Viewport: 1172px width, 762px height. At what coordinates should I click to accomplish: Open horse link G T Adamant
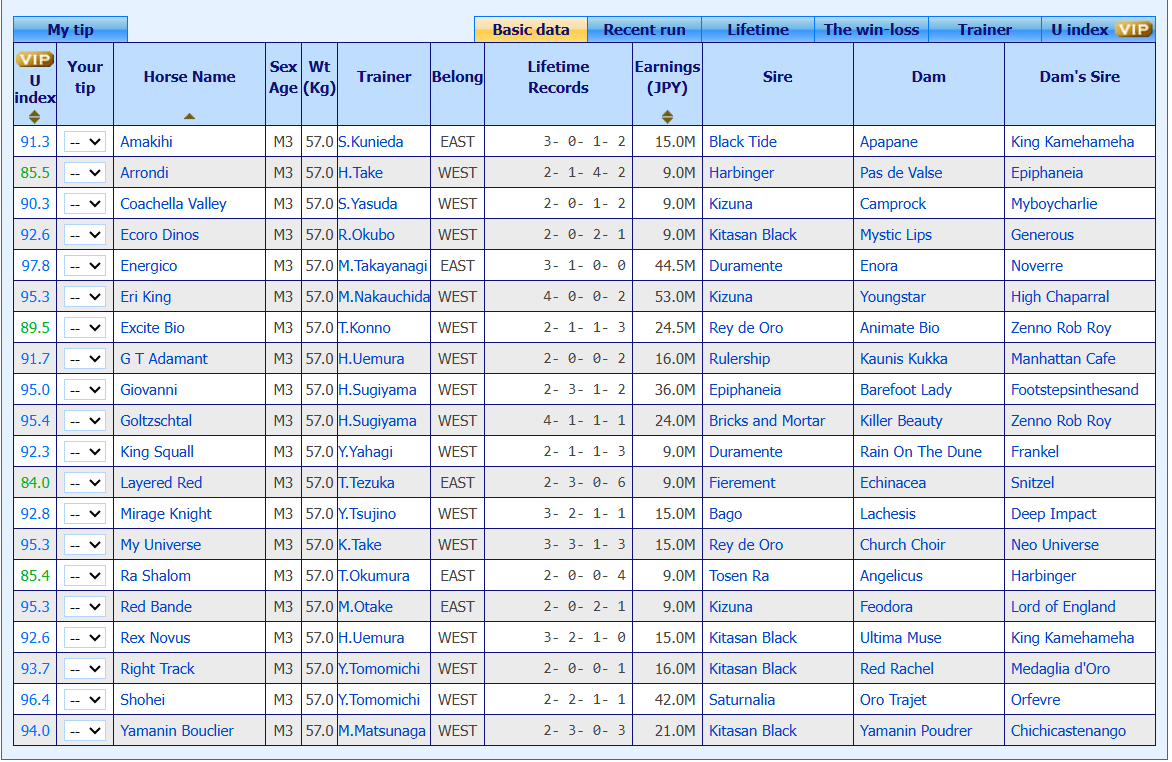pyautogui.click(x=164, y=359)
